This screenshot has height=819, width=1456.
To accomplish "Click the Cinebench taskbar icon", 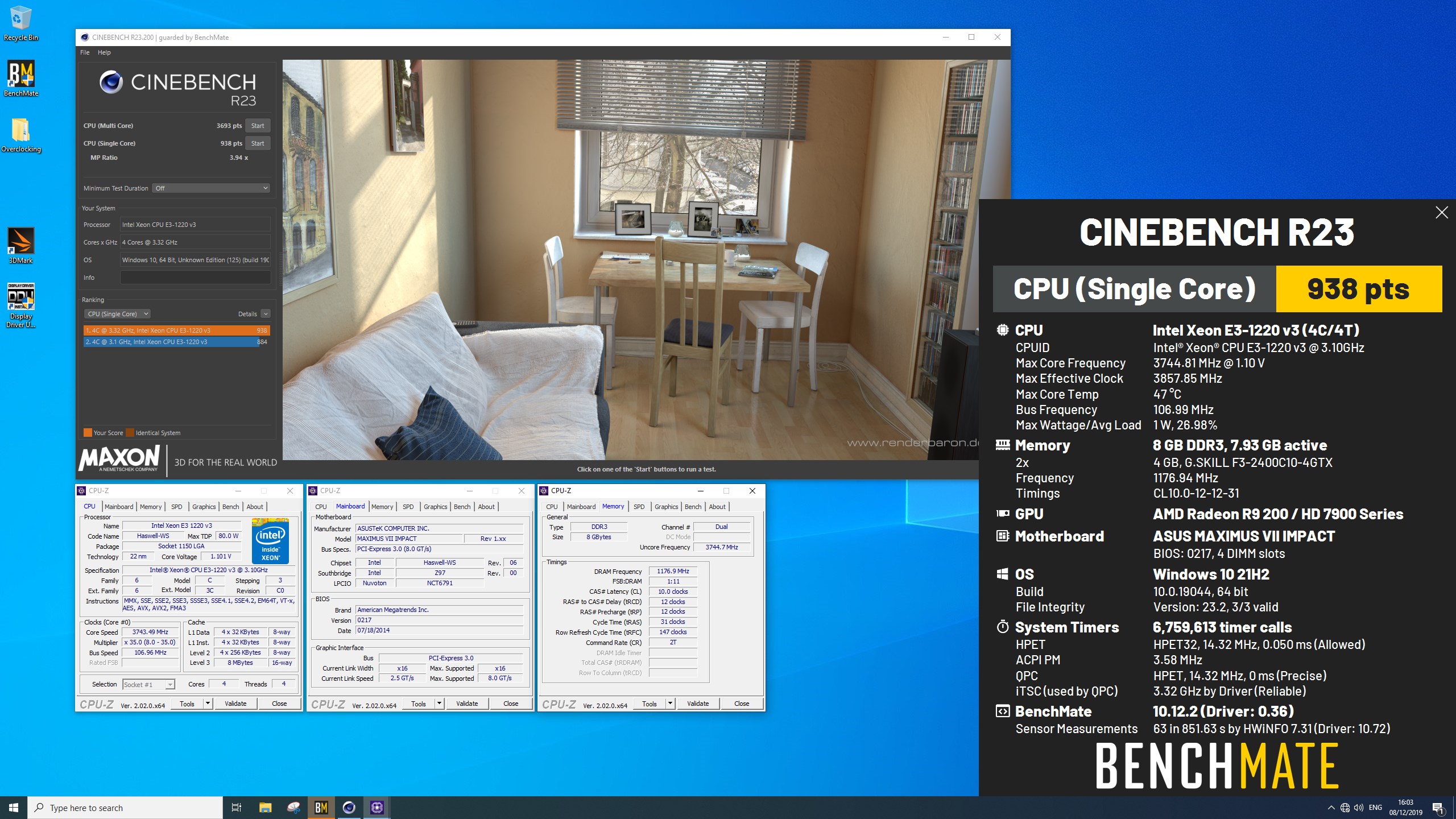I will 349,808.
